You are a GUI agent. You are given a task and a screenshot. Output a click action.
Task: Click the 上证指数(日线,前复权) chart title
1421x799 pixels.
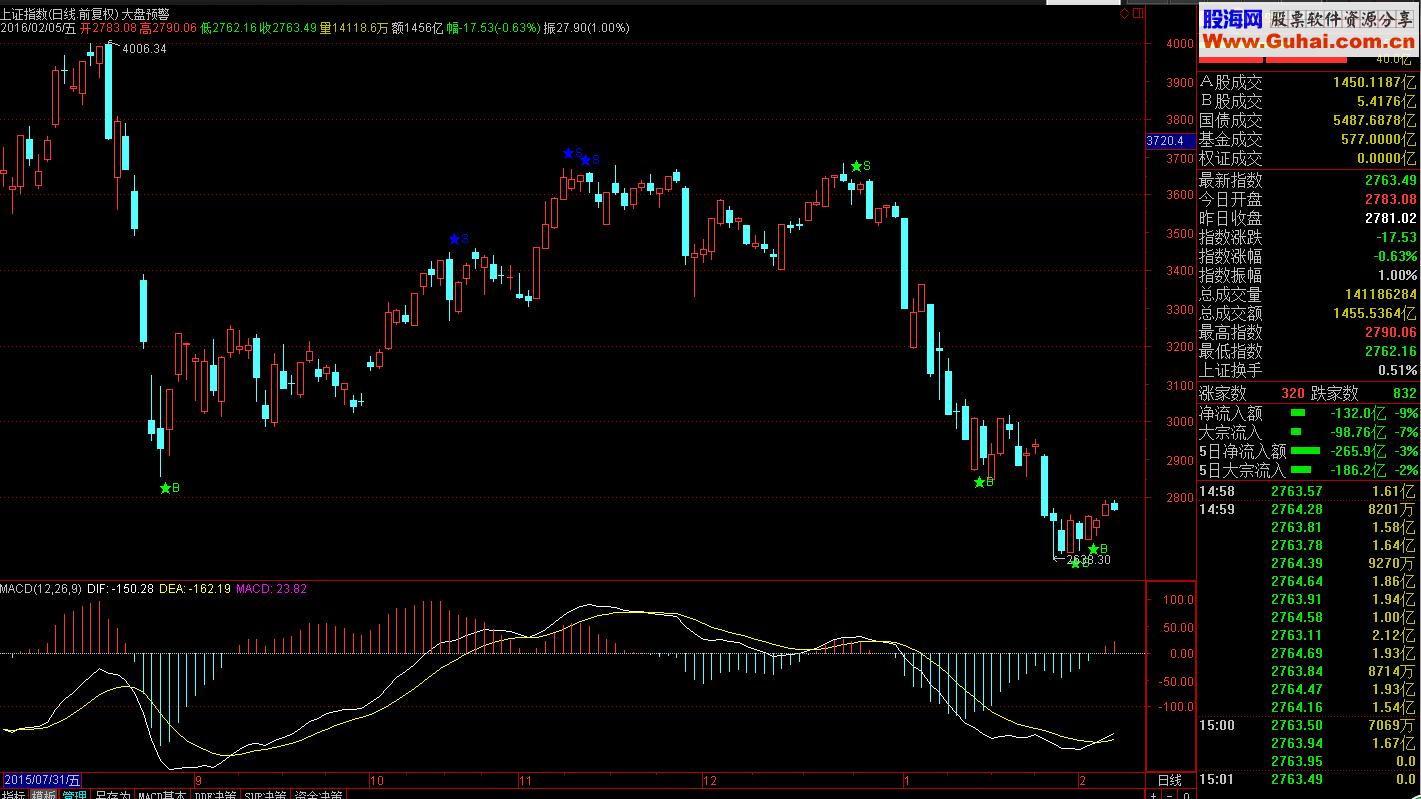click(x=59, y=15)
